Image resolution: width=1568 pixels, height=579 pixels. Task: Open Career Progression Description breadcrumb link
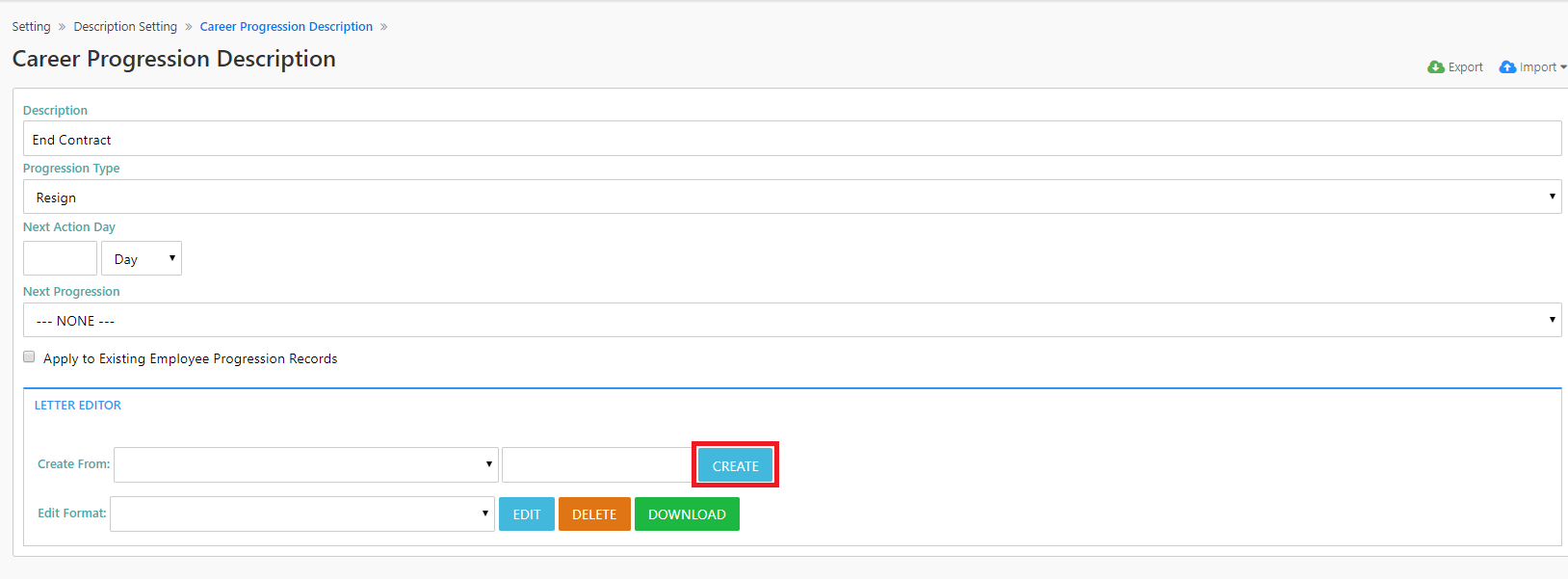(x=286, y=27)
